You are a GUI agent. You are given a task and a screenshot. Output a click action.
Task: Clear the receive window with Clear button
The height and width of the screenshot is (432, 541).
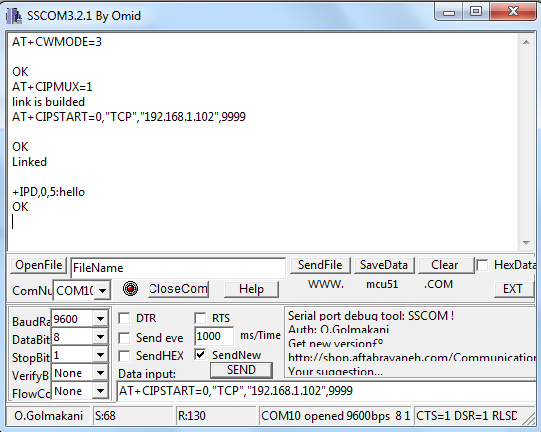click(x=445, y=265)
